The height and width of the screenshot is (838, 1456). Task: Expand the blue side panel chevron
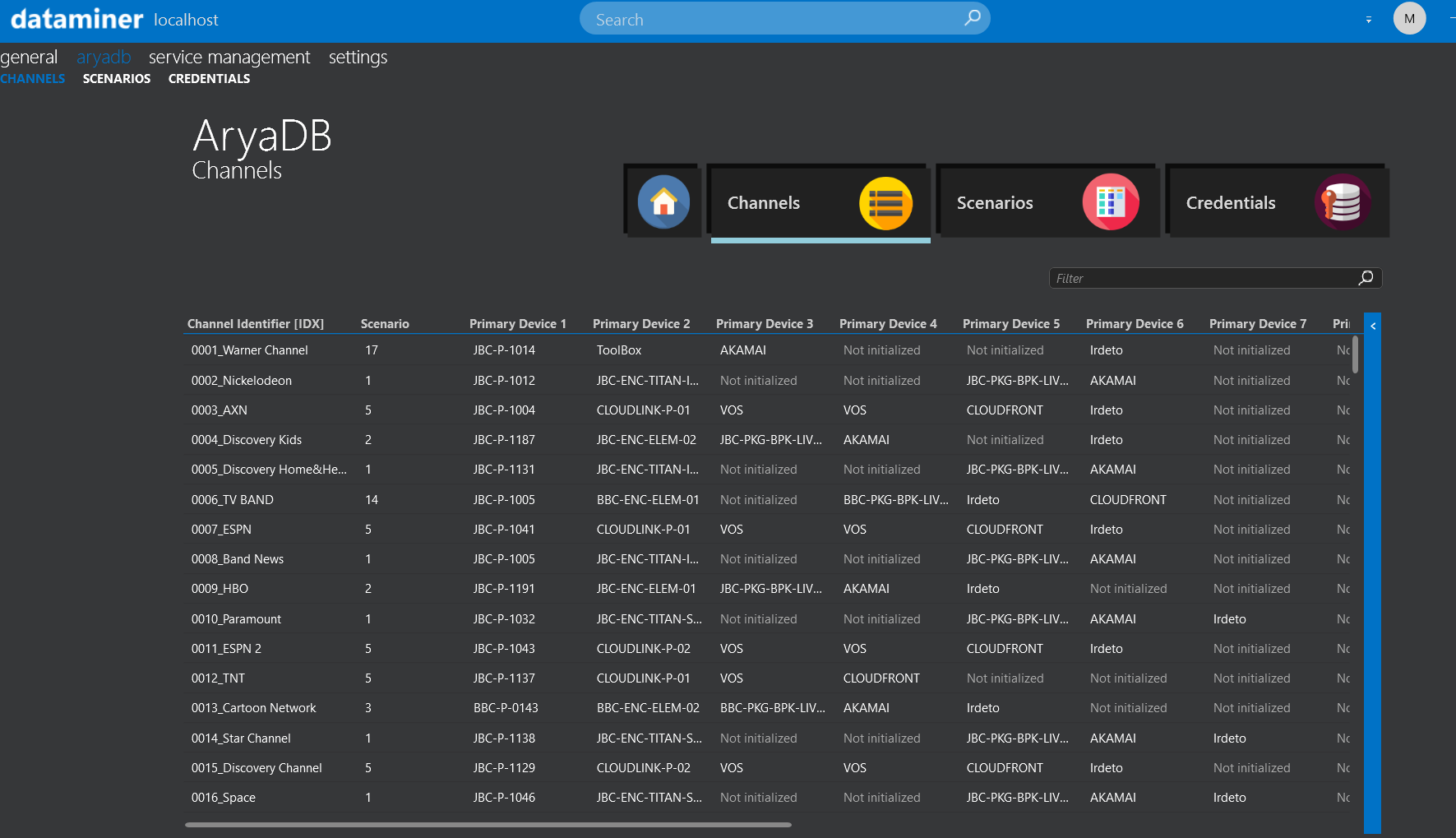[1372, 326]
